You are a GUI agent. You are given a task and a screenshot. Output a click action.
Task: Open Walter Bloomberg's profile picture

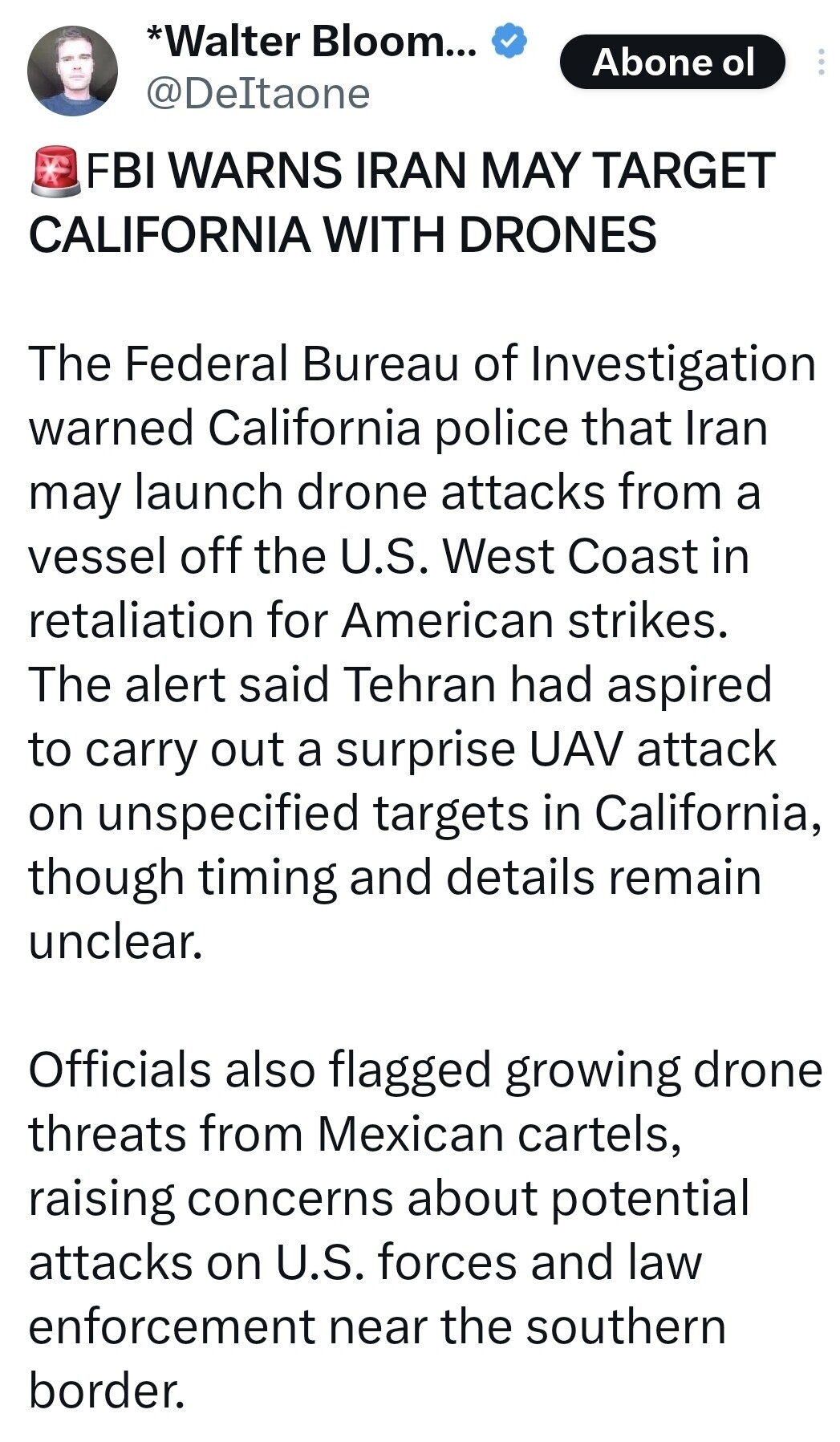click(x=72, y=71)
